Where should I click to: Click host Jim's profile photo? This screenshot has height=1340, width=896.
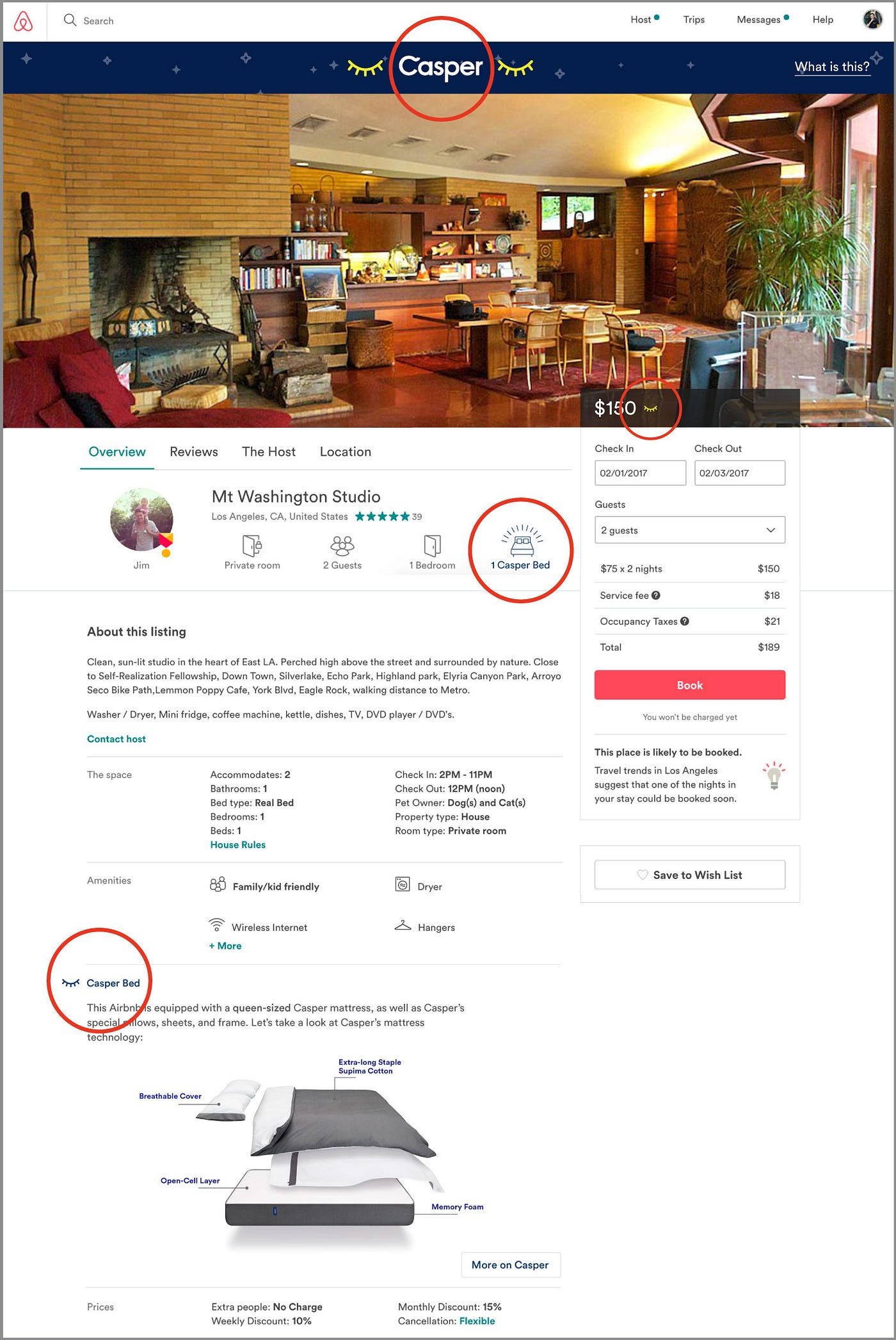141,519
